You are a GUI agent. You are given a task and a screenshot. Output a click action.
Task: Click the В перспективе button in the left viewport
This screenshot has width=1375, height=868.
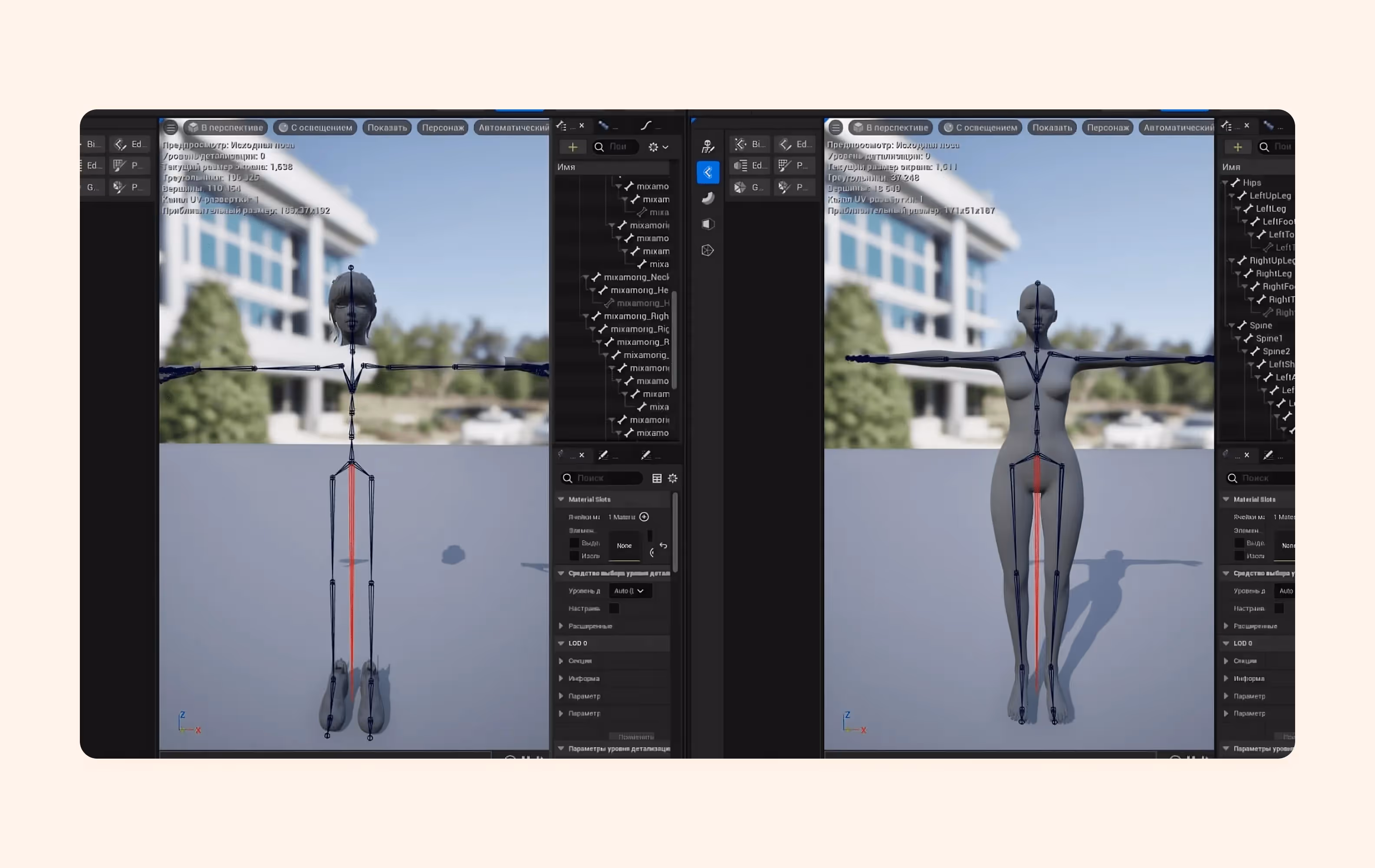pos(226,127)
